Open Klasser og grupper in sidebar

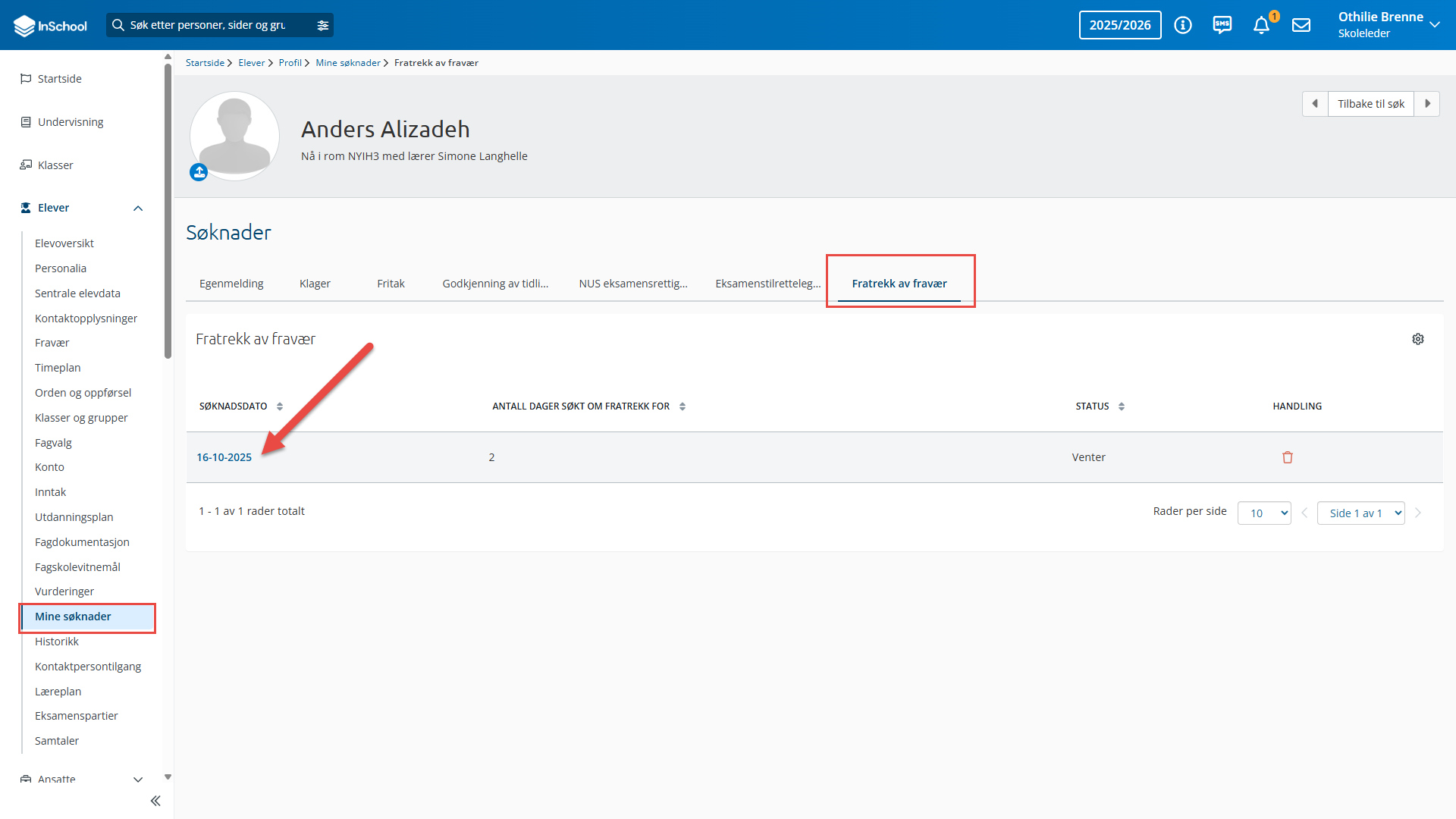(81, 418)
